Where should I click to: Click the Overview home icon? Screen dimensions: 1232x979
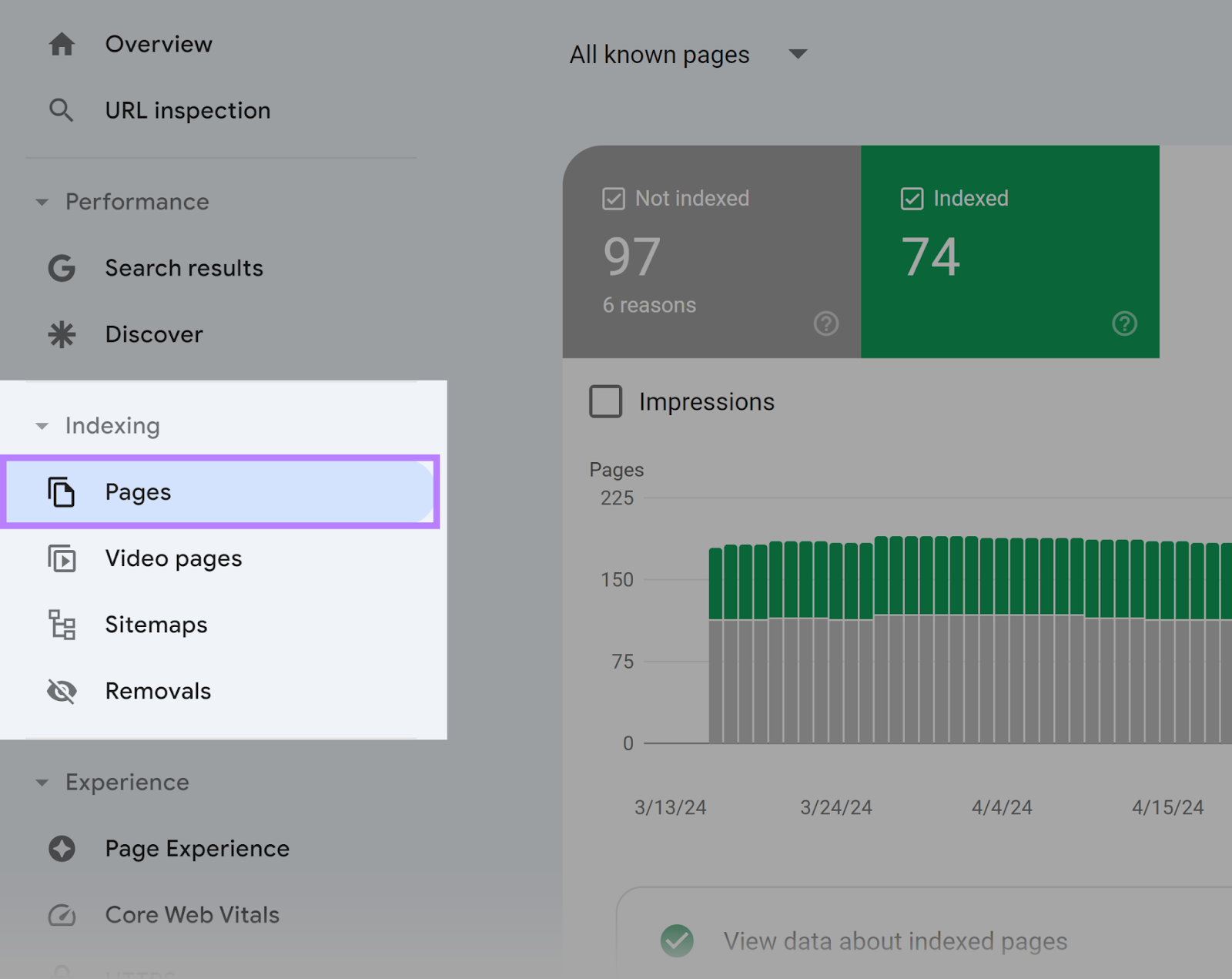pyautogui.click(x=62, y=44)
